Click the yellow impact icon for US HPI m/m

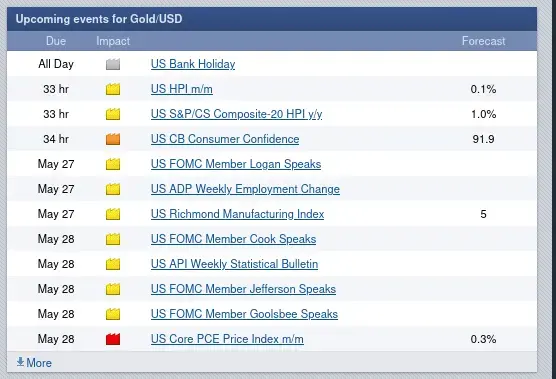(113, 89)
